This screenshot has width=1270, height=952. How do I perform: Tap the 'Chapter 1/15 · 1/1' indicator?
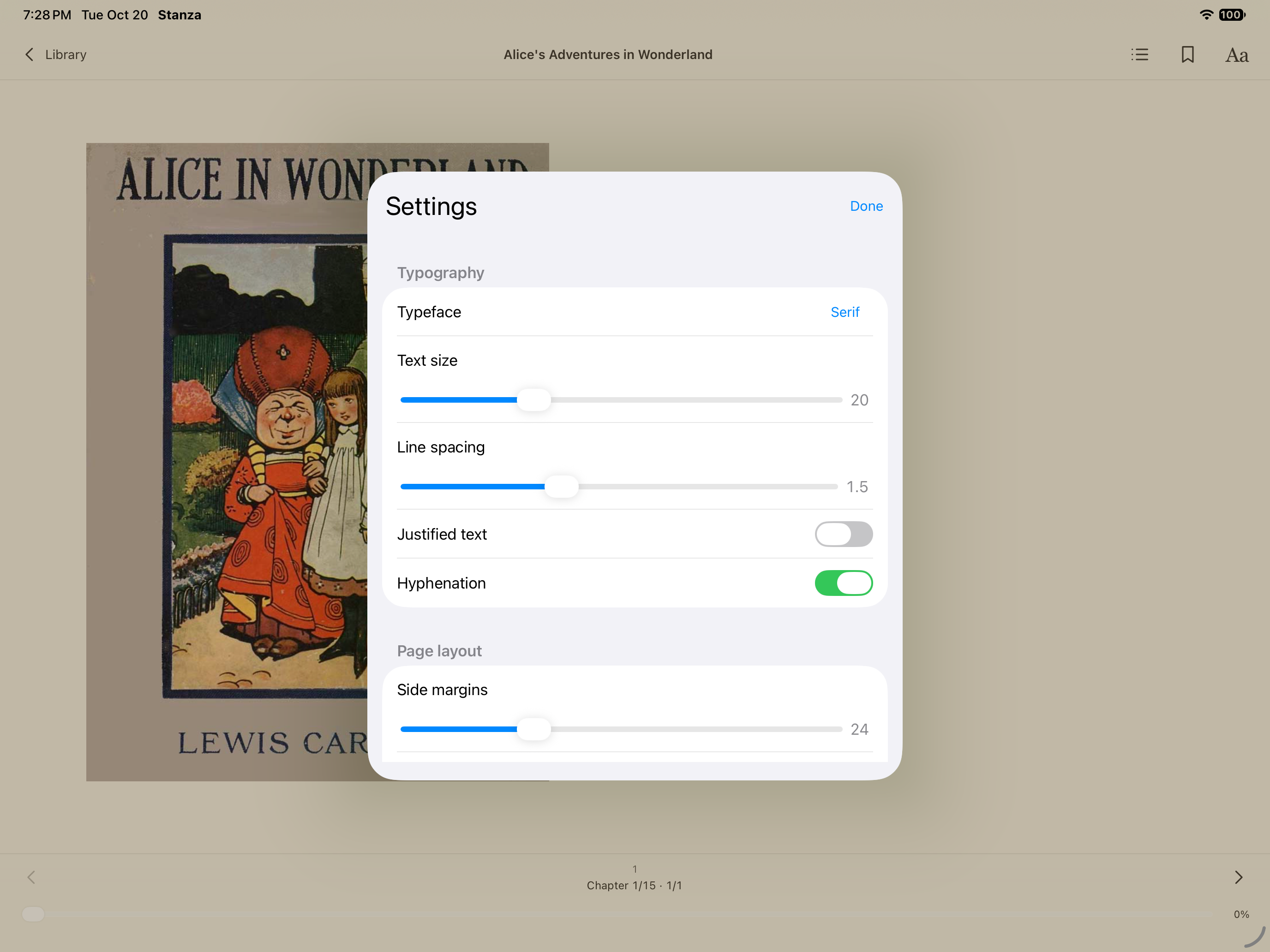[x=635, y=886]
